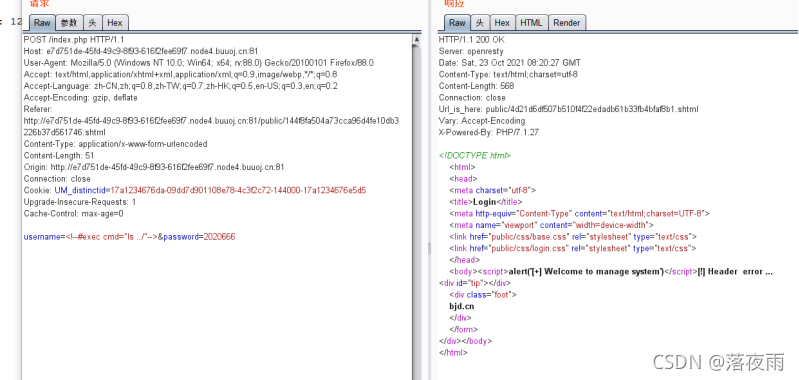Switch to the request Raw tab

coord(42,23)
